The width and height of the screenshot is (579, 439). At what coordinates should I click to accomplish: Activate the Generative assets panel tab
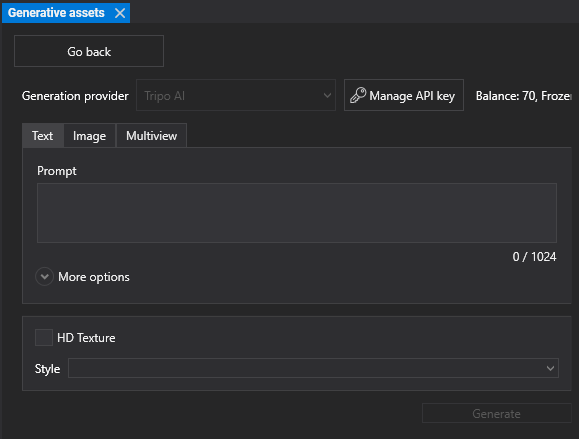56,13
